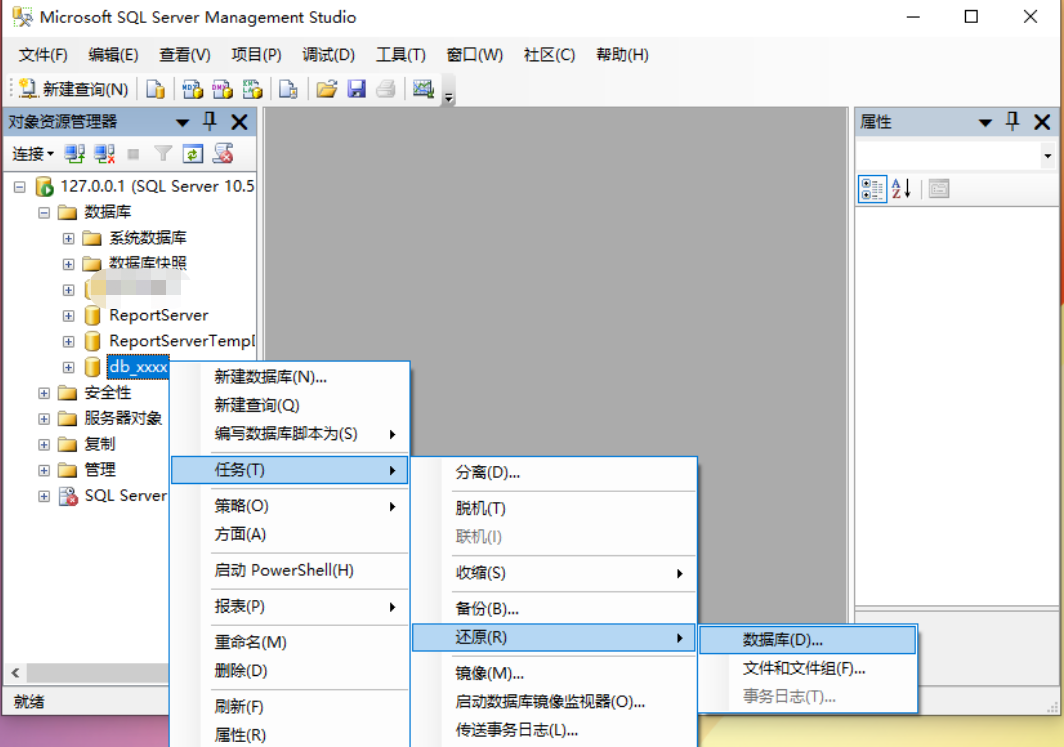Choose 分离(D)... in the tasks submenu
1064x747 pixels.
(x=554, y=473)
